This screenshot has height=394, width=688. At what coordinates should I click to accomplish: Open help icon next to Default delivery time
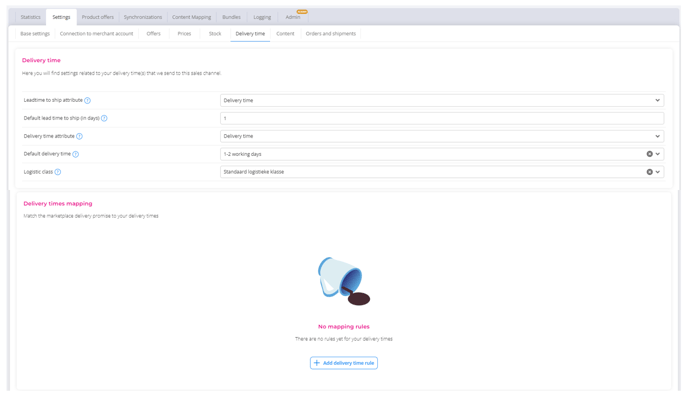[75, 154]
